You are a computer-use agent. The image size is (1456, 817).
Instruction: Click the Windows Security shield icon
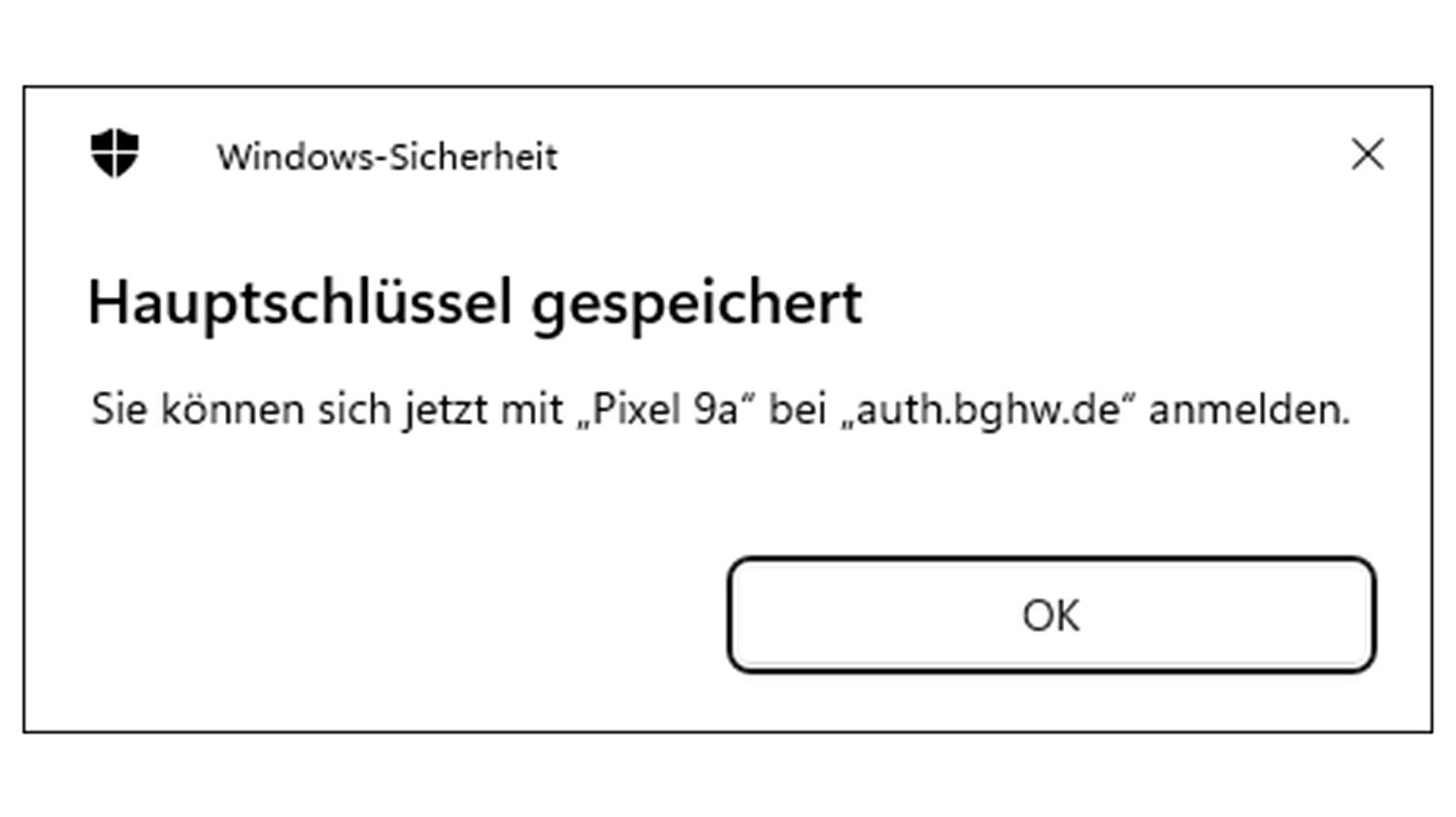[x=115, y=153]
